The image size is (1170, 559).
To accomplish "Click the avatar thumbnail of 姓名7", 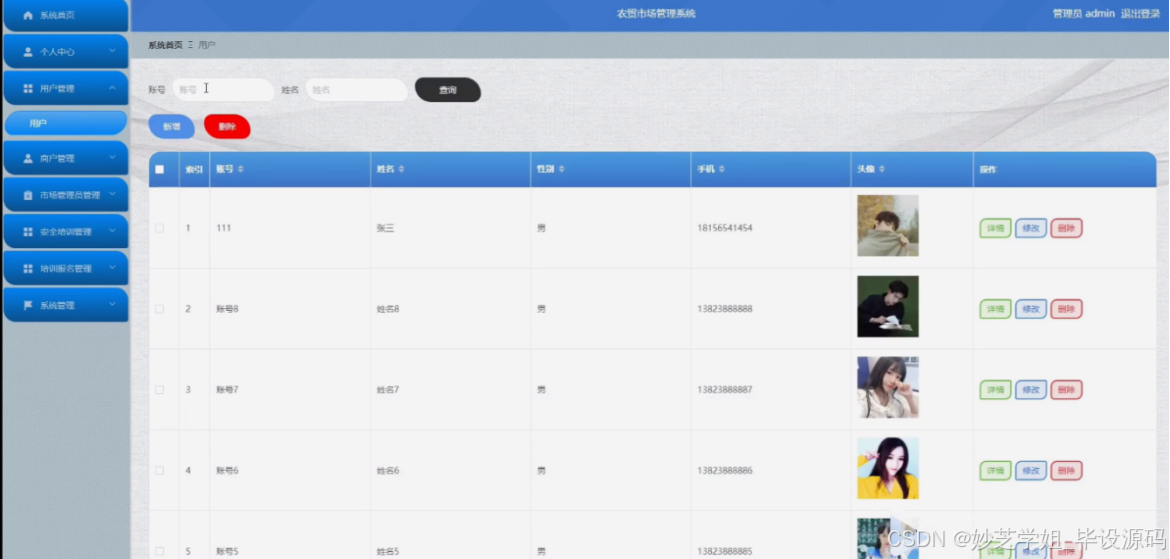I will (x=887, y=387).
